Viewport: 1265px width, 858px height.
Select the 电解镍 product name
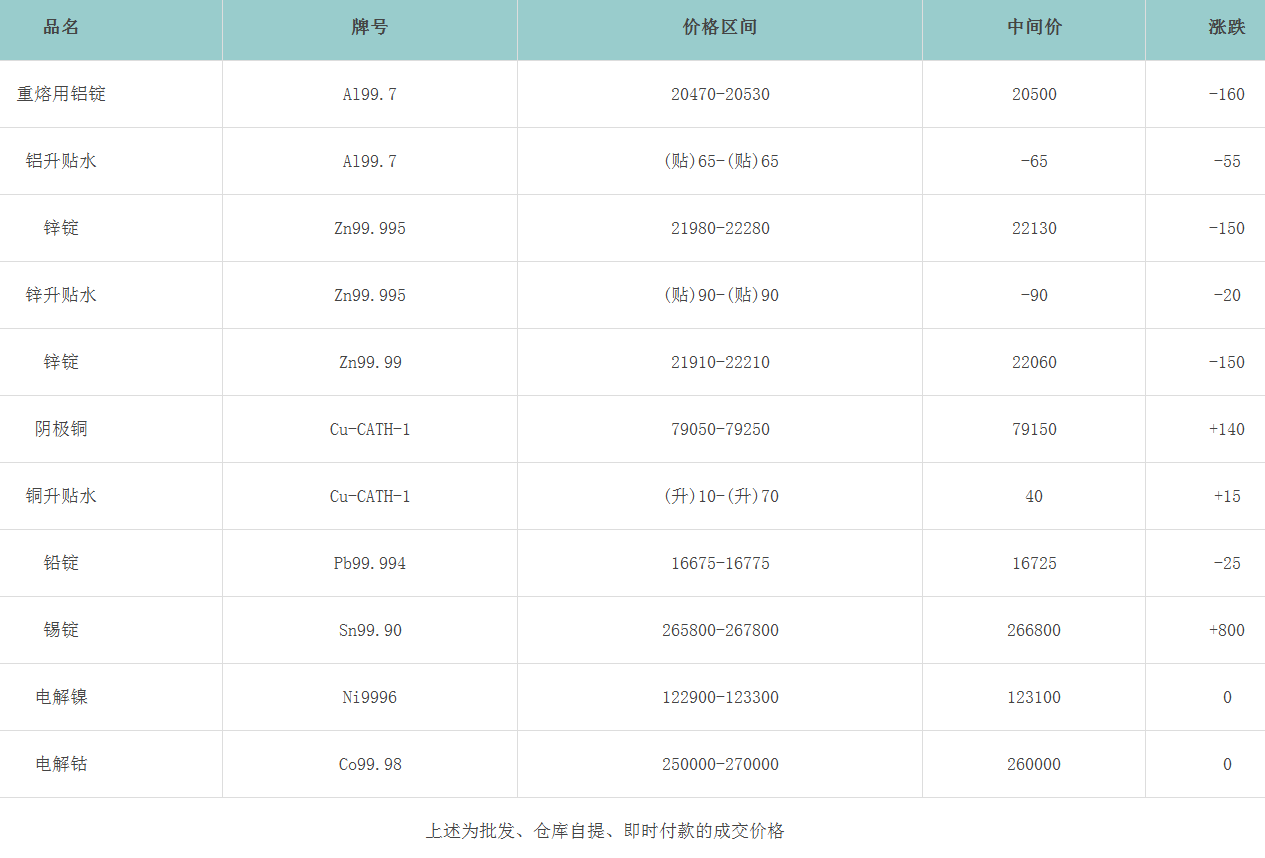[x=61, y=697]
